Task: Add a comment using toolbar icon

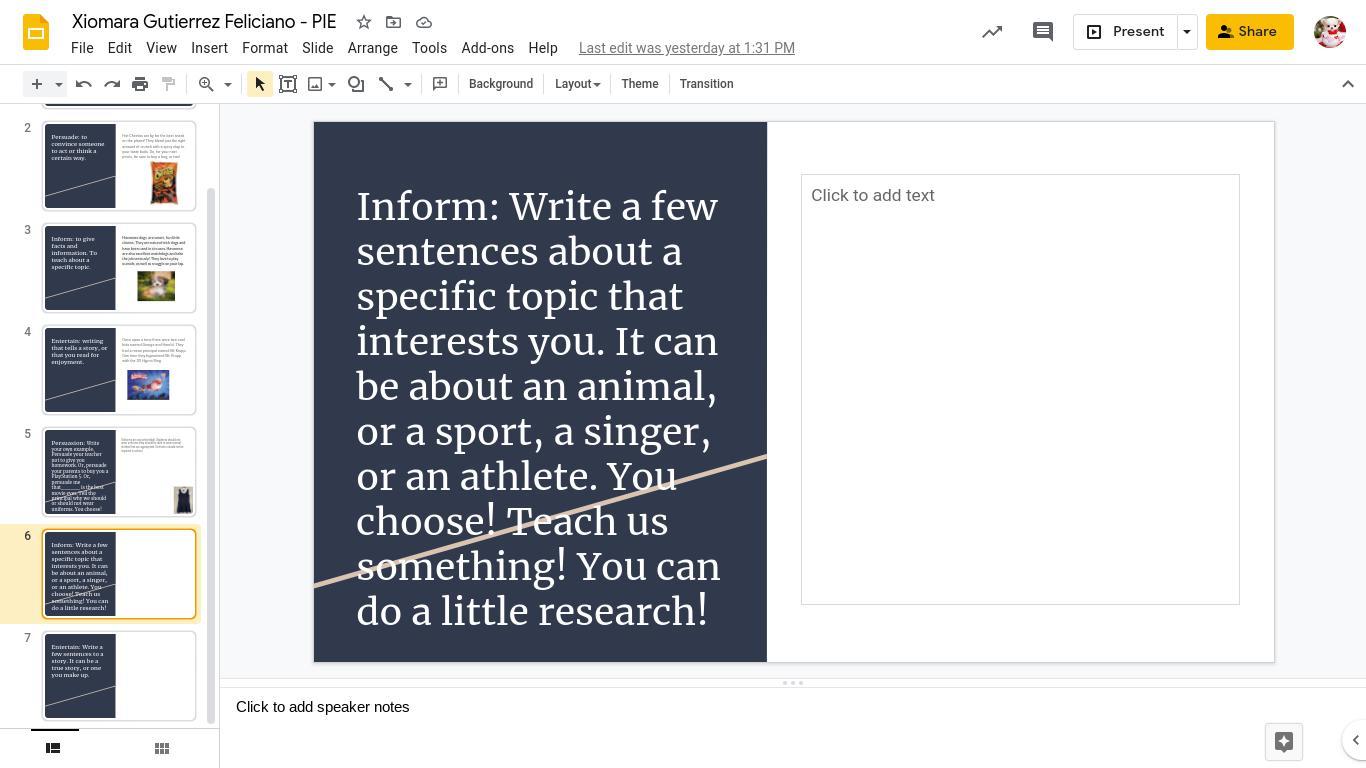Action: [x=440, y=84]
